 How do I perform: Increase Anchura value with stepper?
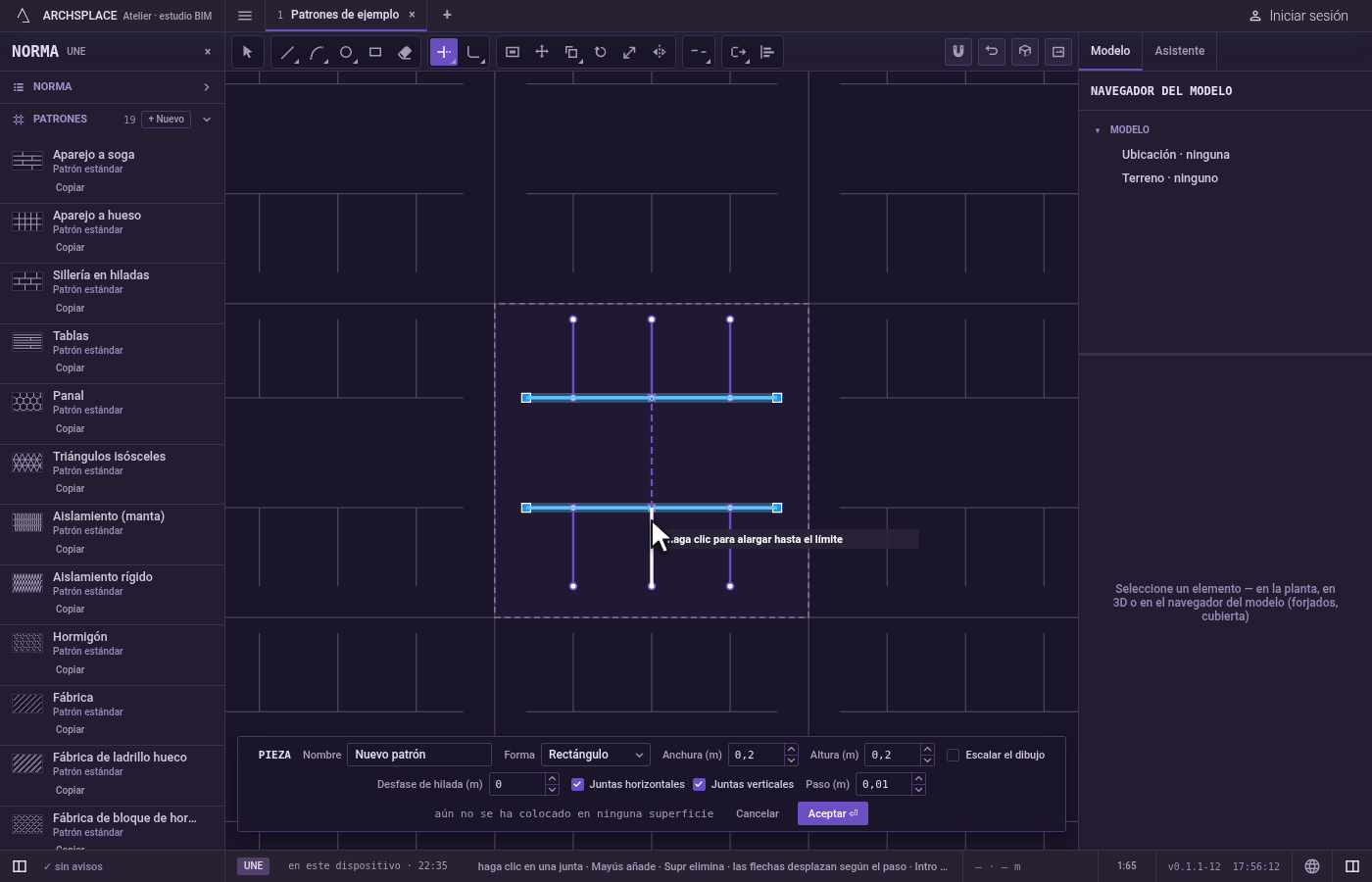[x=791, y=750]
